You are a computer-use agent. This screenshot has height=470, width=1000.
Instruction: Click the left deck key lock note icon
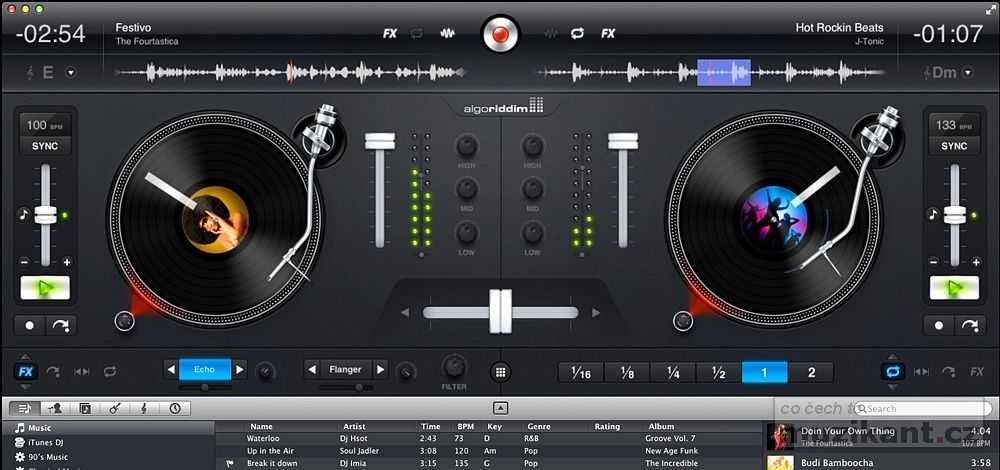coord(24,215)
